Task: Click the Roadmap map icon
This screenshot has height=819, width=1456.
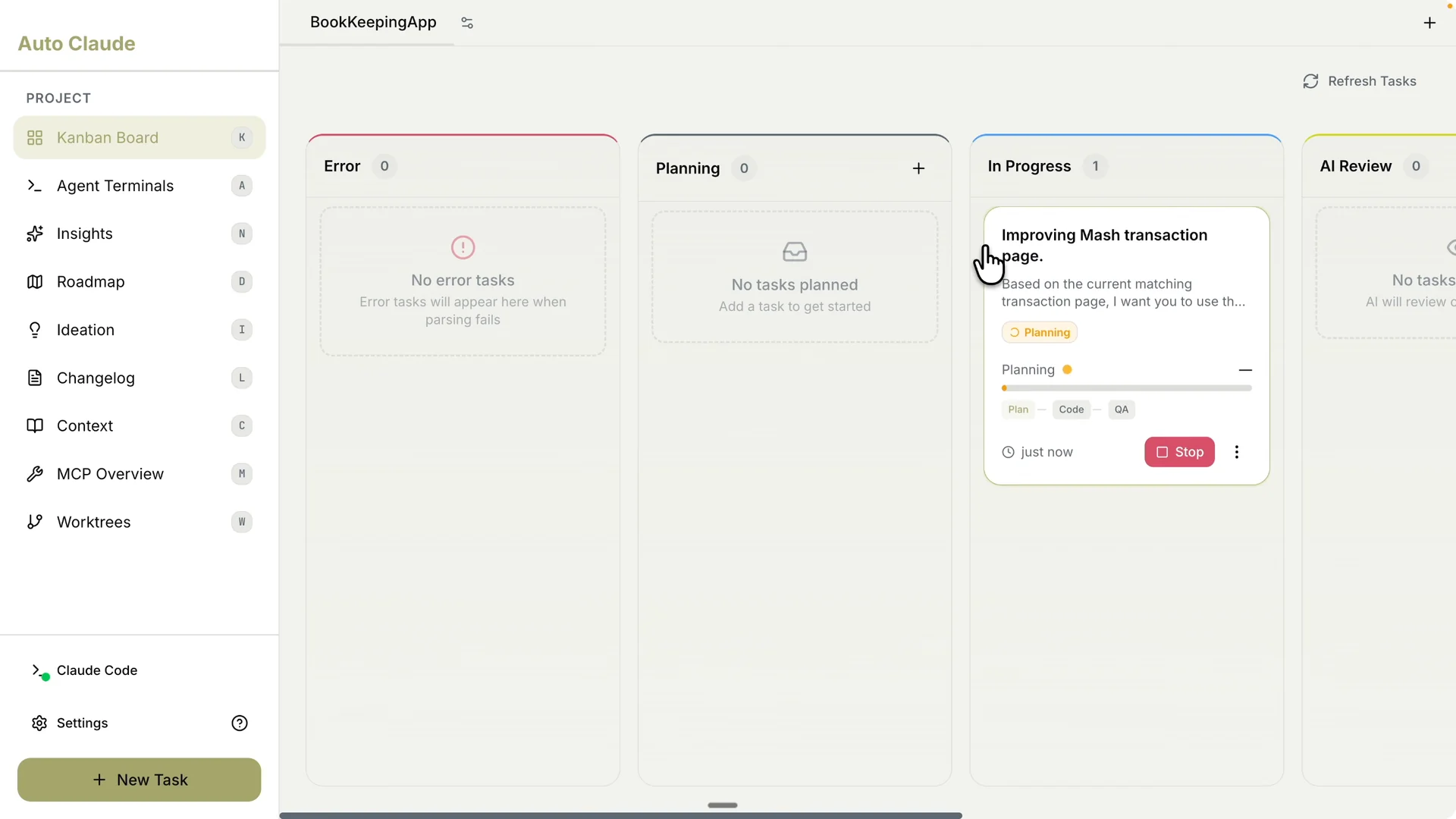Action: pos(35,281)
